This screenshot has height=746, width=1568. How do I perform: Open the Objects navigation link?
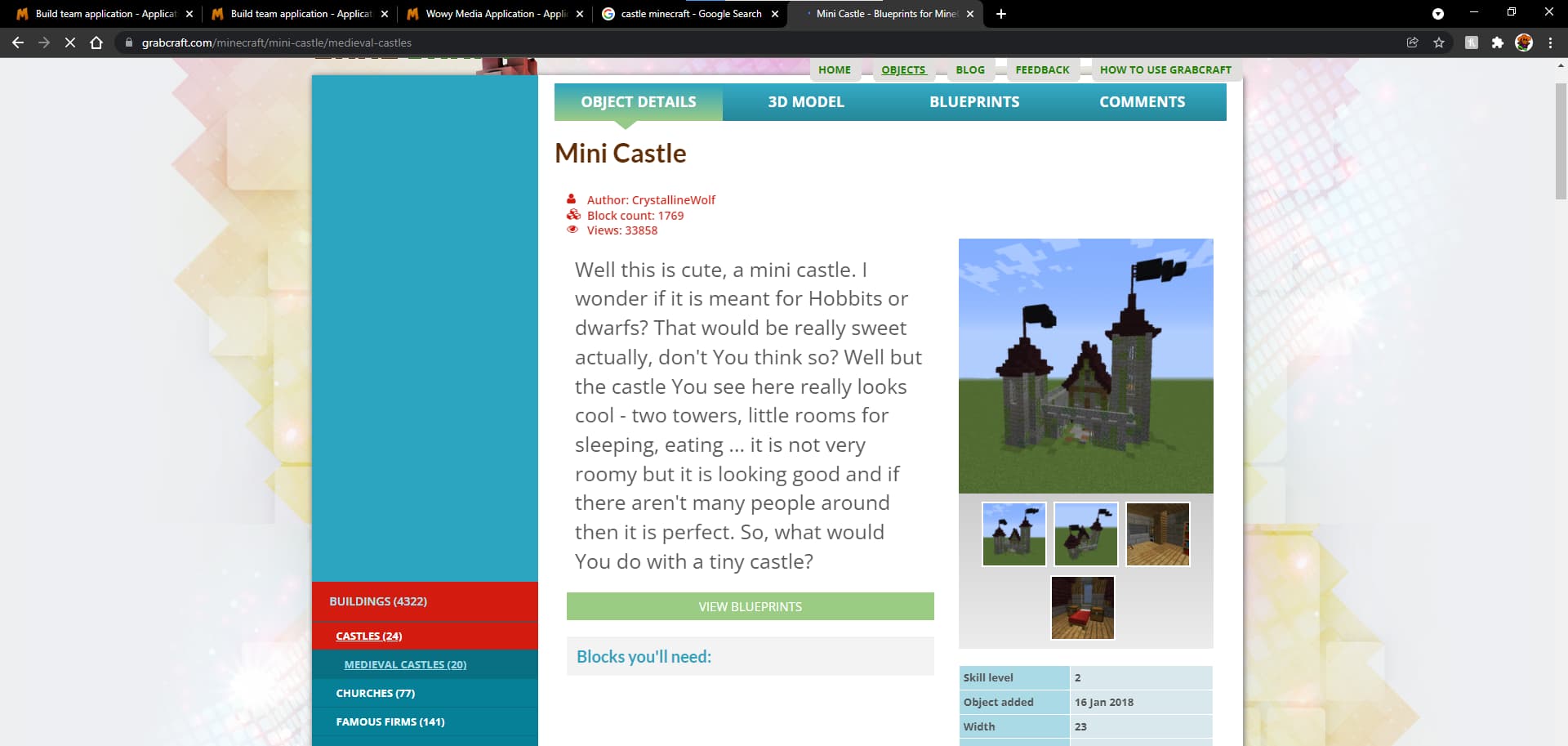pyautogui.click(x=902, y=70)
